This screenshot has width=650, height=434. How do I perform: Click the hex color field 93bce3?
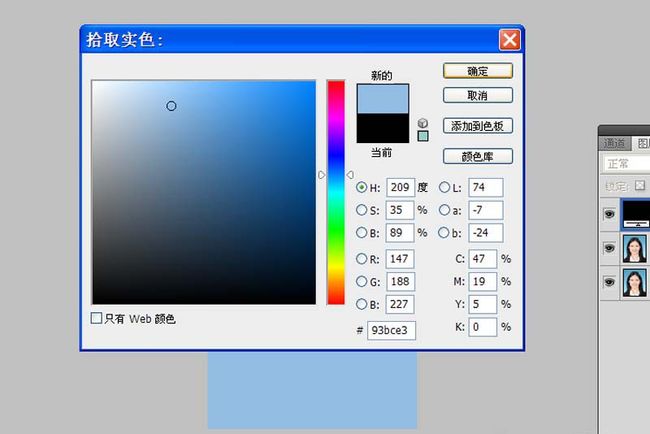391,330
